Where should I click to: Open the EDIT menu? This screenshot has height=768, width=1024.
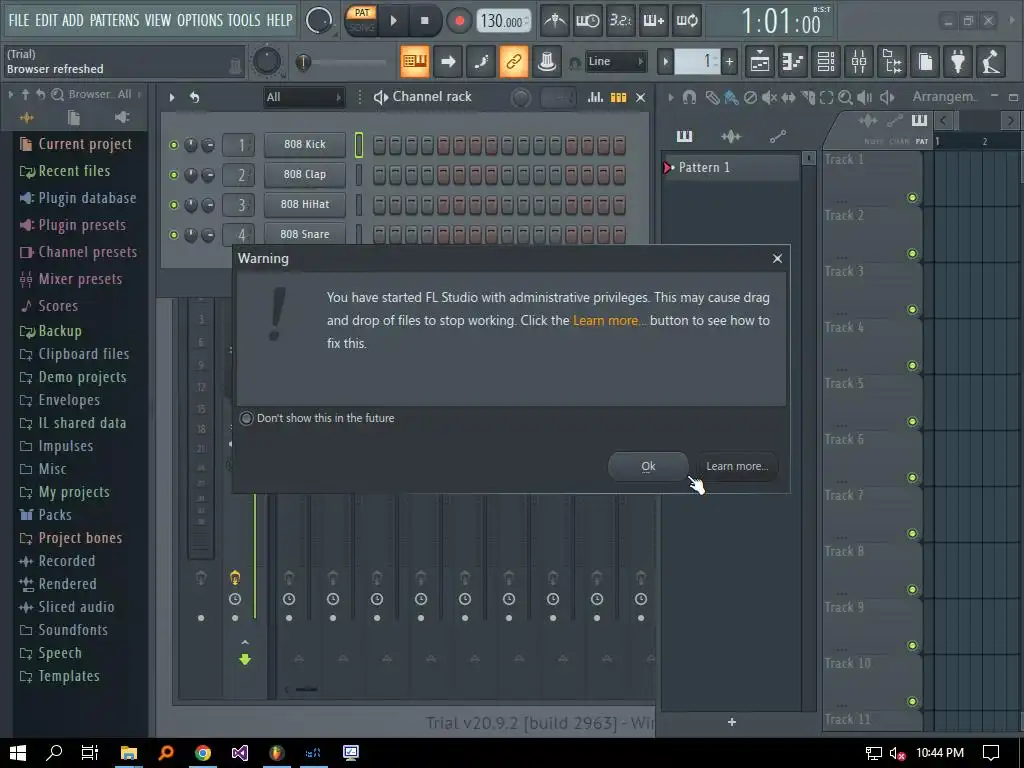[x=46, y=20]
